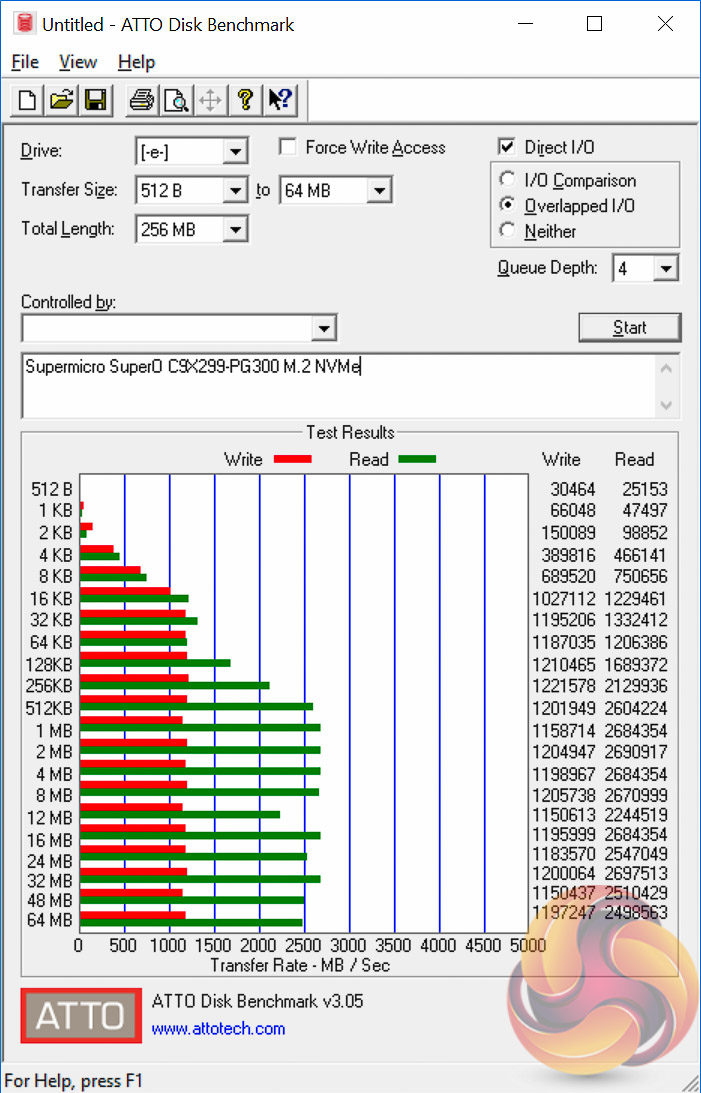Select the Overlapped I/O radio button
This screenshot has height=1093, width=701.
pyautogui.click(x=507, y=205)
